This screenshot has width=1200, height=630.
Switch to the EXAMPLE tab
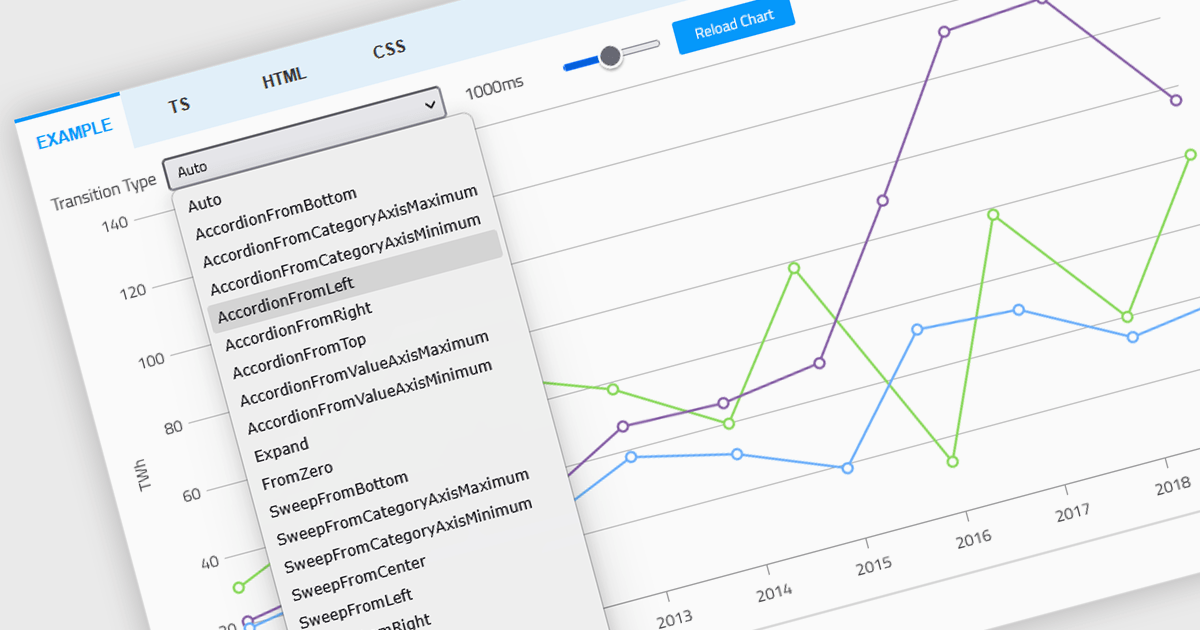click(x=74, y=134)
